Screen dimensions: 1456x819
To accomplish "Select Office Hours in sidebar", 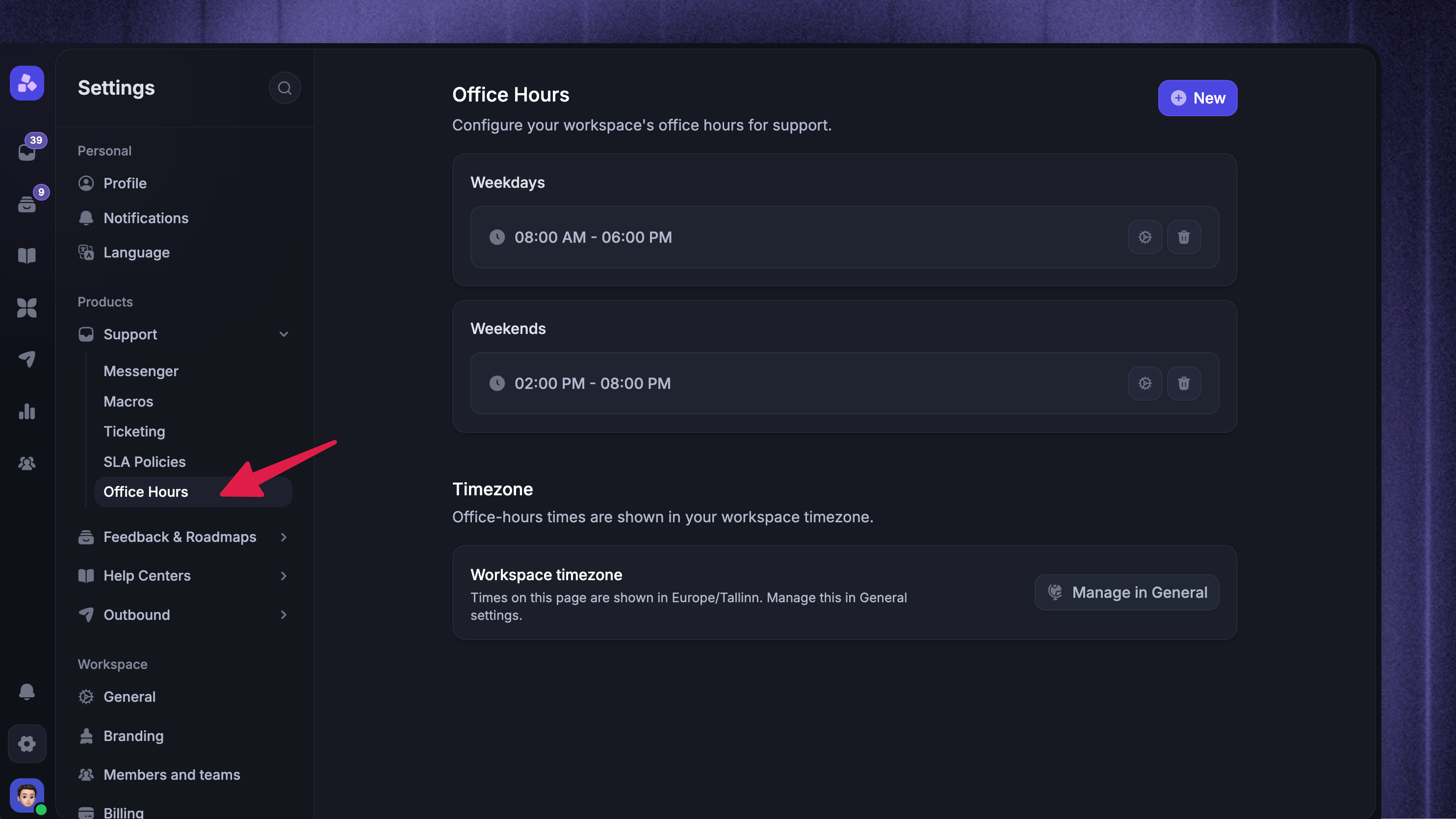I will (193, 492).
